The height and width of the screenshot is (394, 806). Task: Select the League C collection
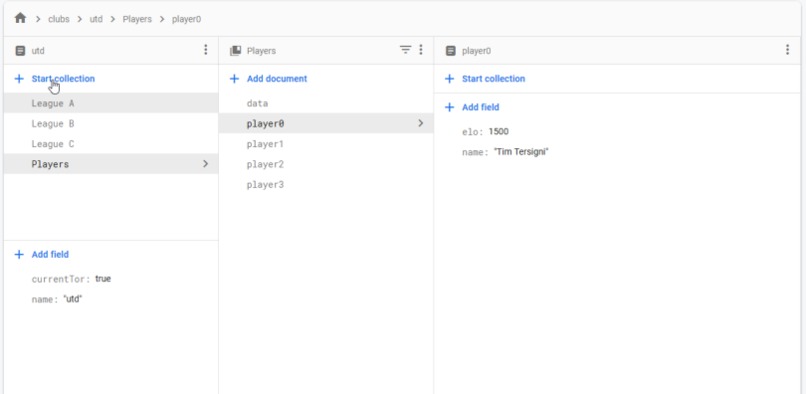pos(111,144)
